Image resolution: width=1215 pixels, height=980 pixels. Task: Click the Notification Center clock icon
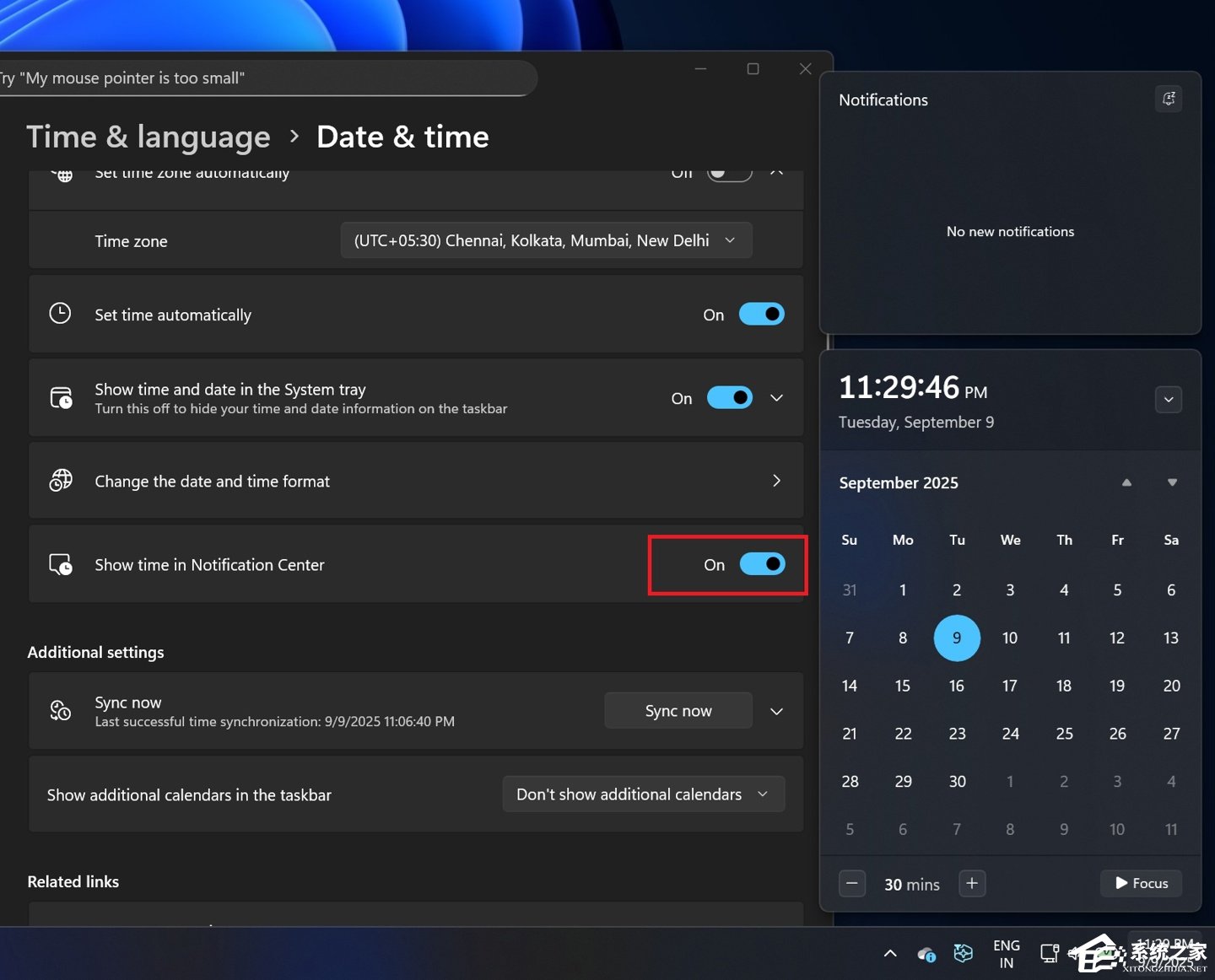pyautogui.click(x=61, y=564)
